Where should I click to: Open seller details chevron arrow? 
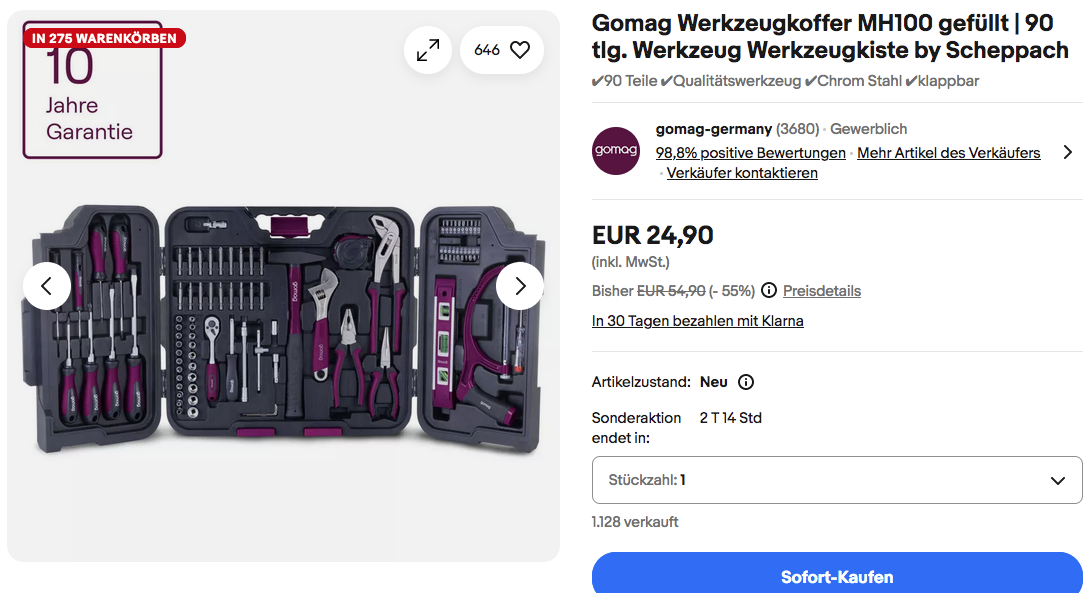coord(1067,153)
